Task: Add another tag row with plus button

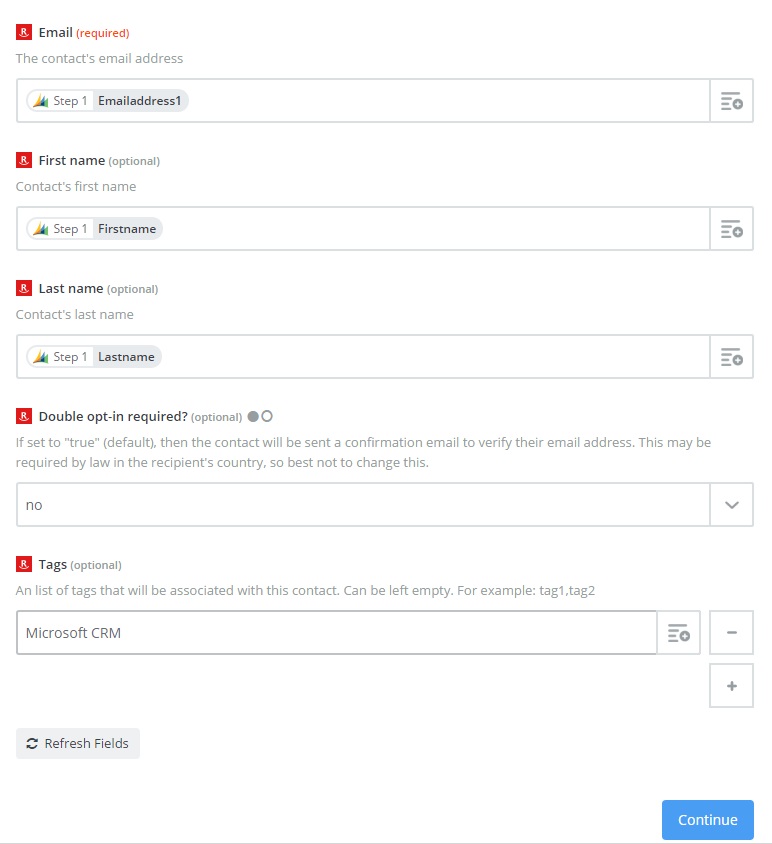Action: [x=732, y=686]
